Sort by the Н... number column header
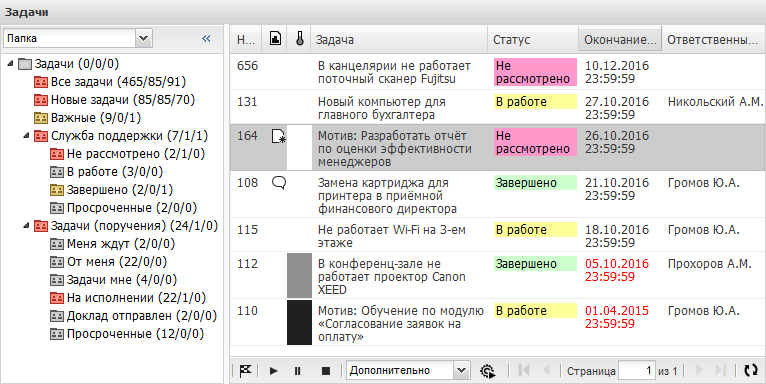 (x=246, y=40)
